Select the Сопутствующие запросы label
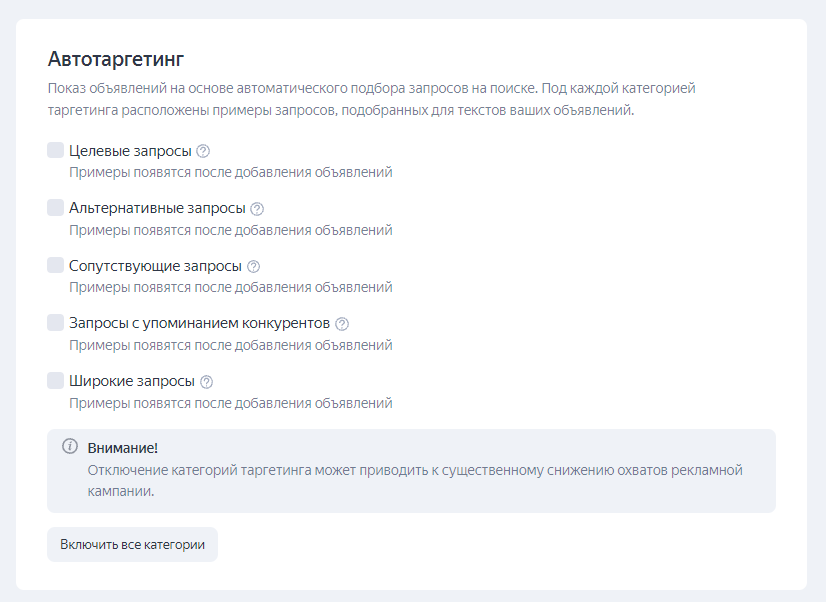 tap(155, 267)
